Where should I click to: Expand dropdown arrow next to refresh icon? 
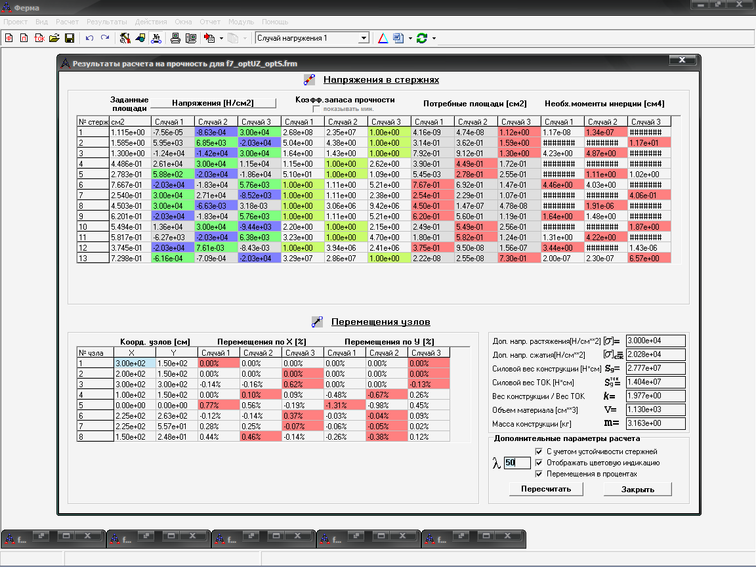pos(434,38)
